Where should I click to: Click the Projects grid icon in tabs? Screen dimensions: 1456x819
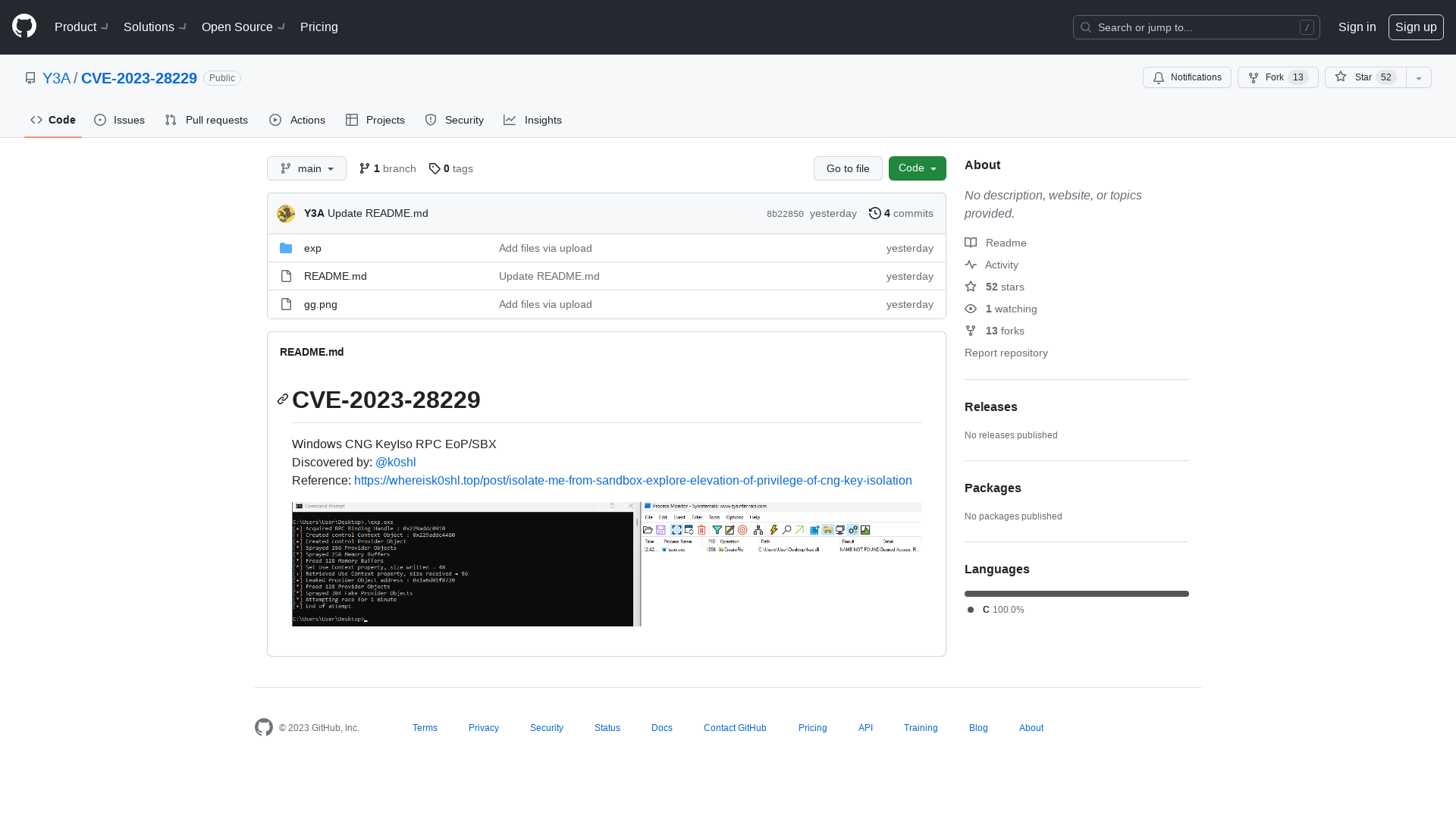click(x=352, y=120)
